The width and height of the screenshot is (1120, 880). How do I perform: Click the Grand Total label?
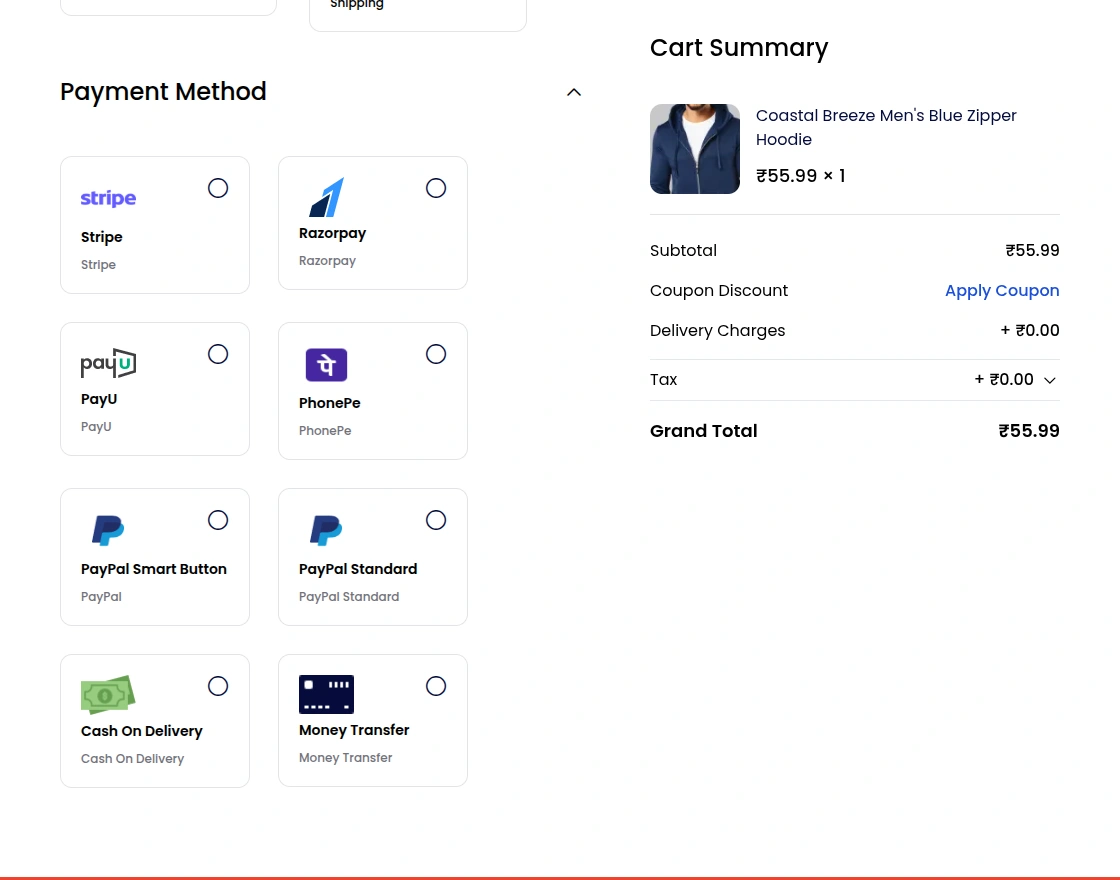(704, 431)
